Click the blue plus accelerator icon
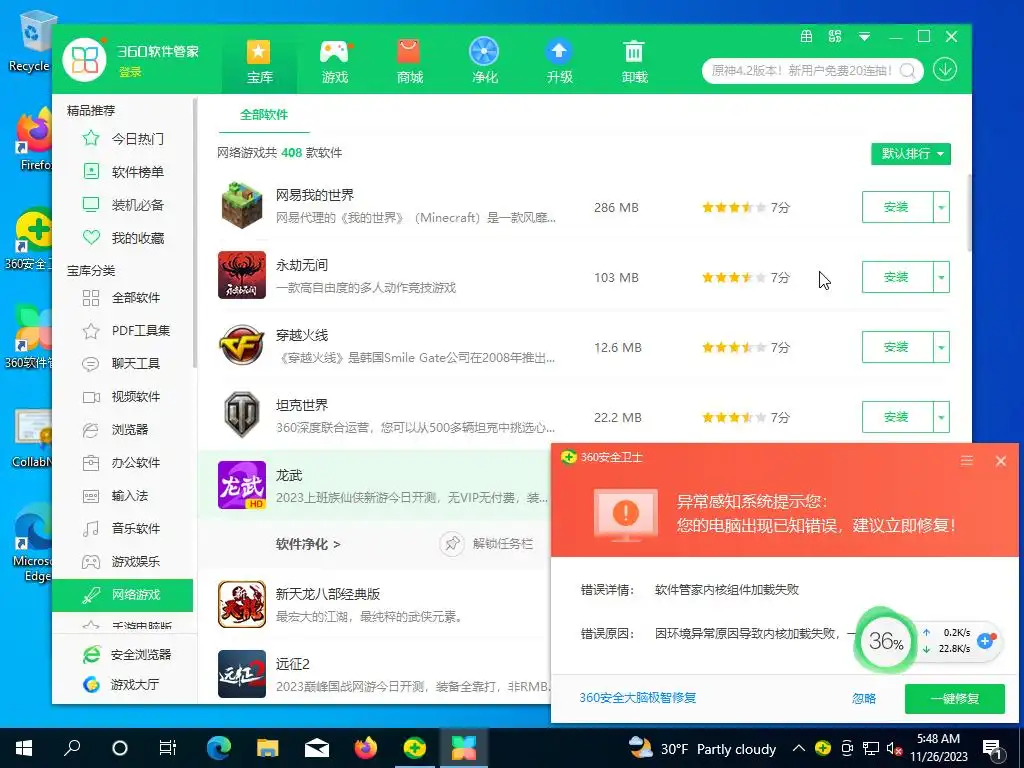This screenshot has width=1024, height=768. pyautogui.click(x=985, y=641)
